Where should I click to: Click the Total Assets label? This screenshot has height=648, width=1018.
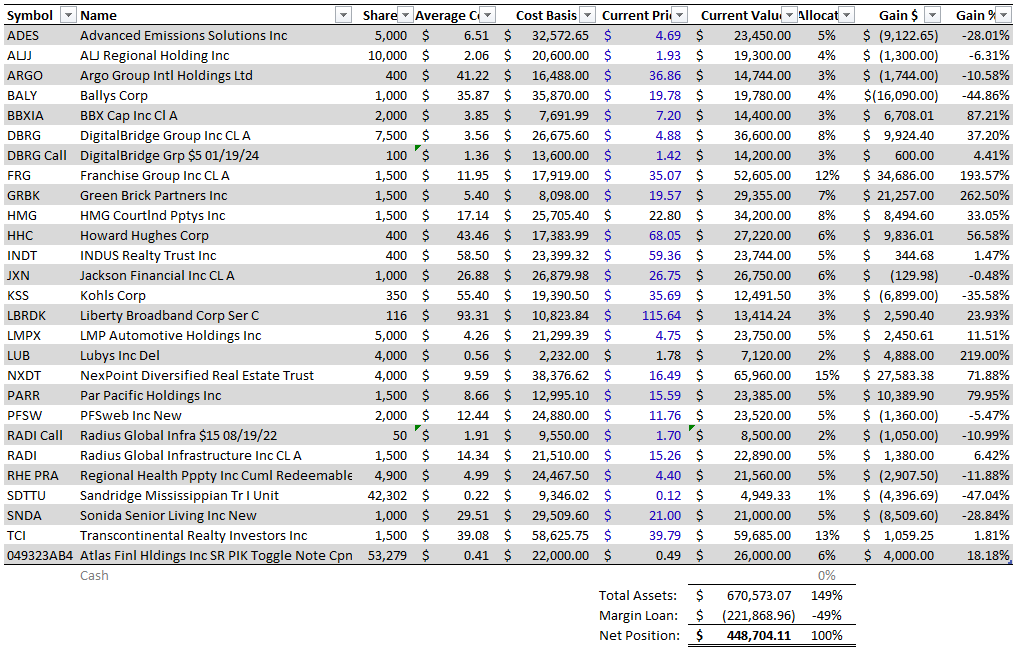[x=638, y=595]
